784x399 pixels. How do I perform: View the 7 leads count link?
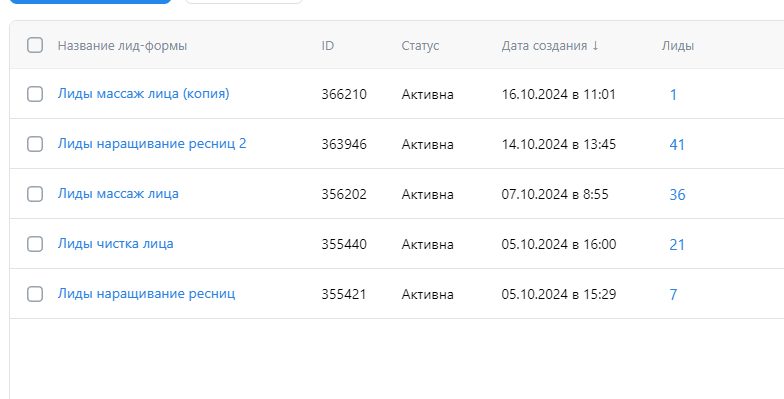click(x=674, y=294)
